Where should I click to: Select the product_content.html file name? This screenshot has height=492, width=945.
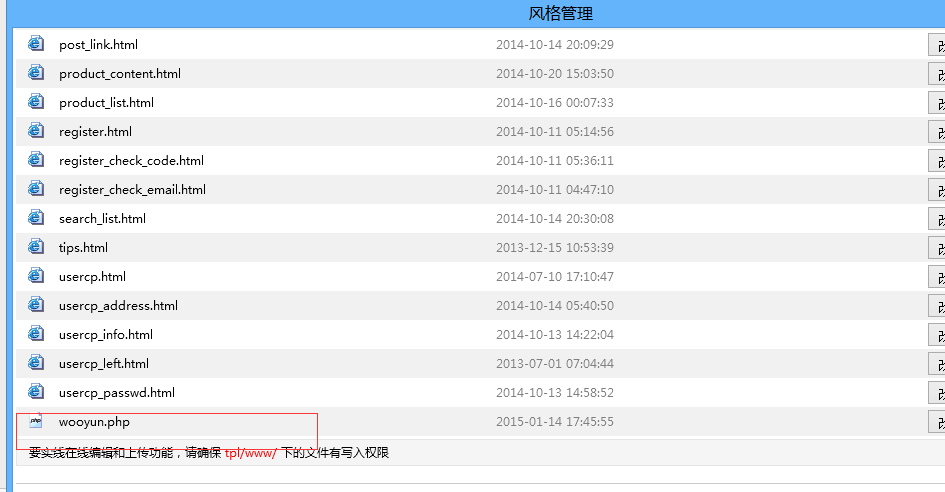[x=120, y=74]
